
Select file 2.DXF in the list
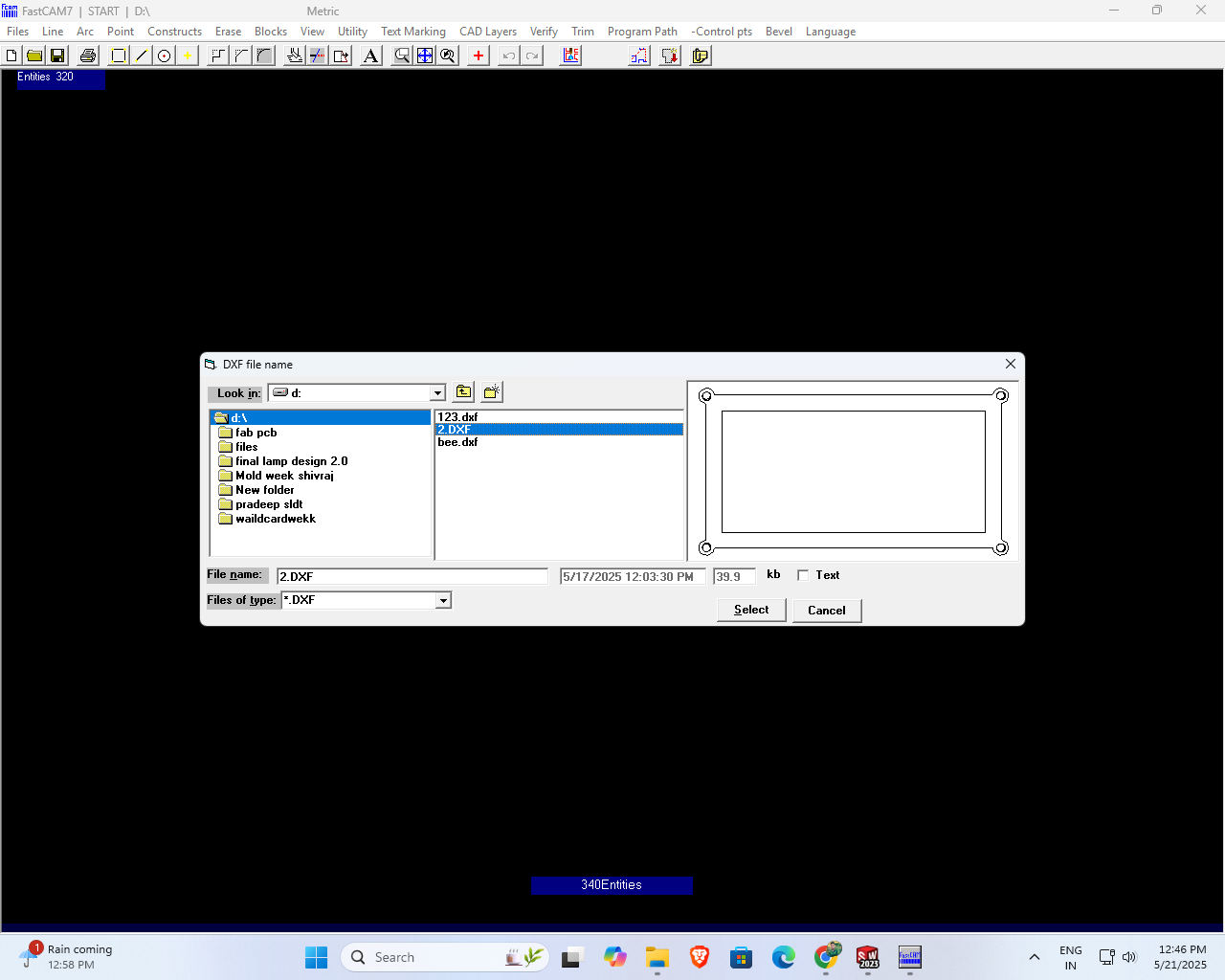click(559, 430)
